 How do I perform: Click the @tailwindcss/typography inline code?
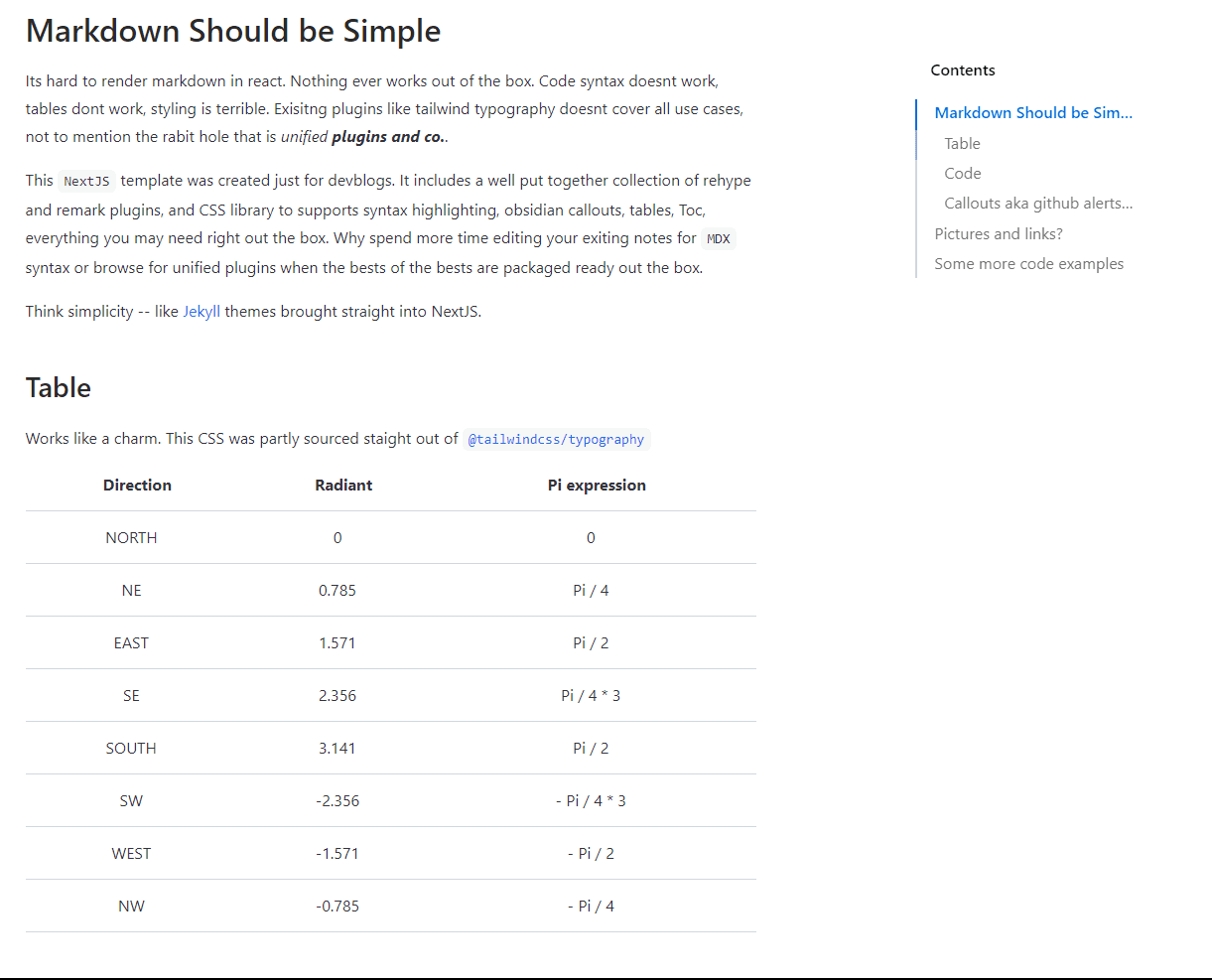pos(556,439)
